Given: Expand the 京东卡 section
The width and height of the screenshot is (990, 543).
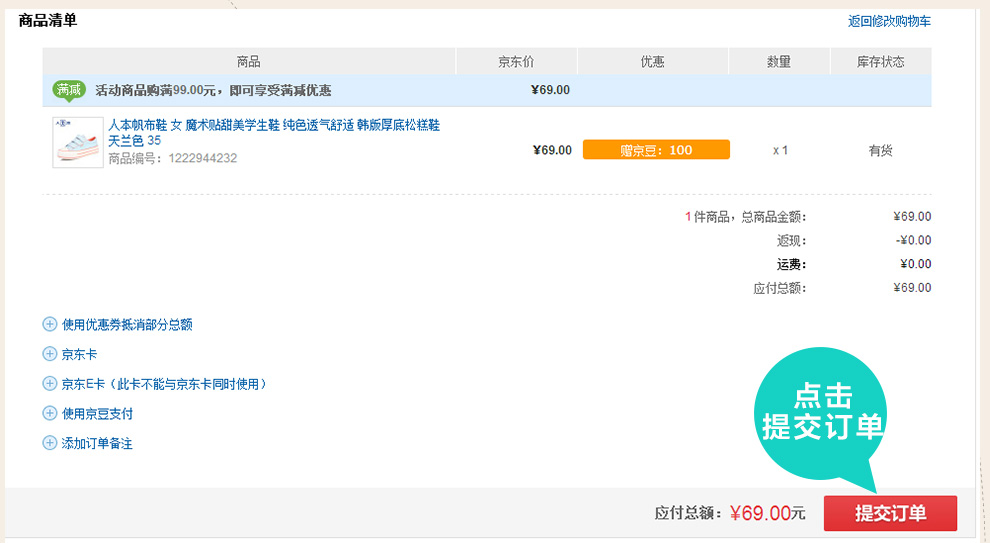Looking at the screenshot, I should pyautogui.click(x=50, y=354).
